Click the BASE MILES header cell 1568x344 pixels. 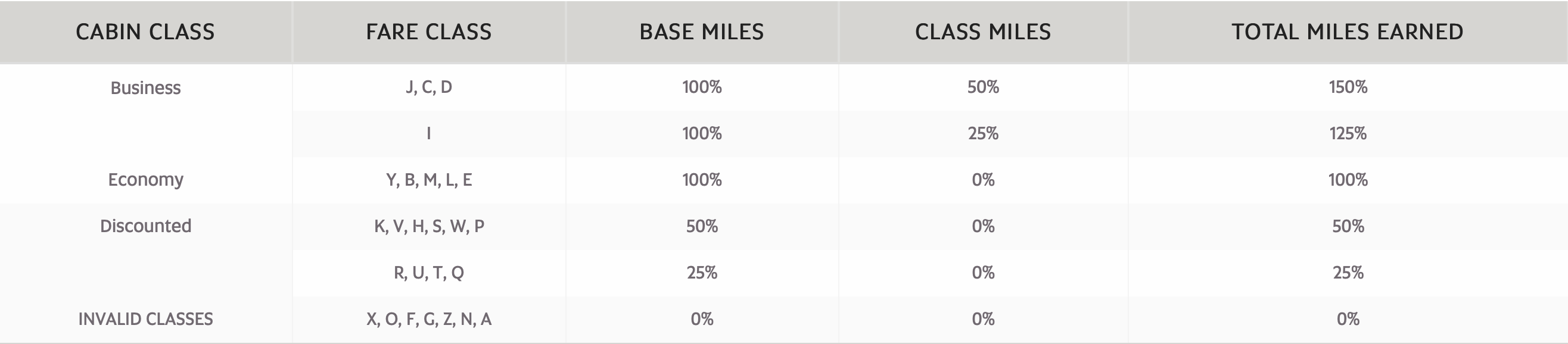pos(702,32)
